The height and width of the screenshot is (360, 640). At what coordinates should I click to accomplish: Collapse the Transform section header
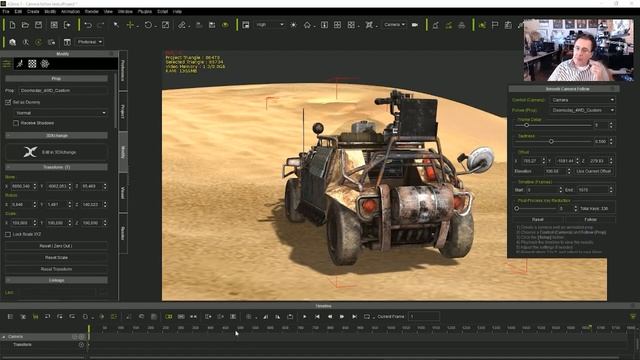(x=56, y=167)
